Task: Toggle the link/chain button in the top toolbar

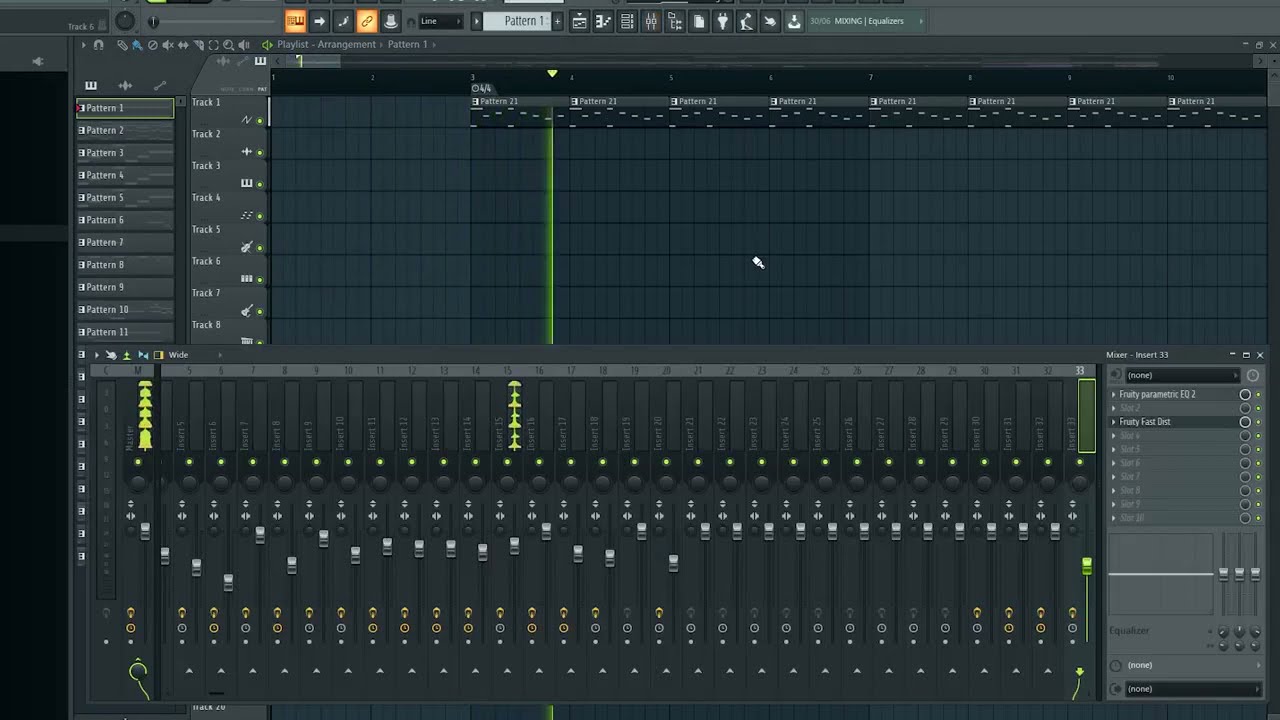Action: pyautogui.click(x=367, y=21)
